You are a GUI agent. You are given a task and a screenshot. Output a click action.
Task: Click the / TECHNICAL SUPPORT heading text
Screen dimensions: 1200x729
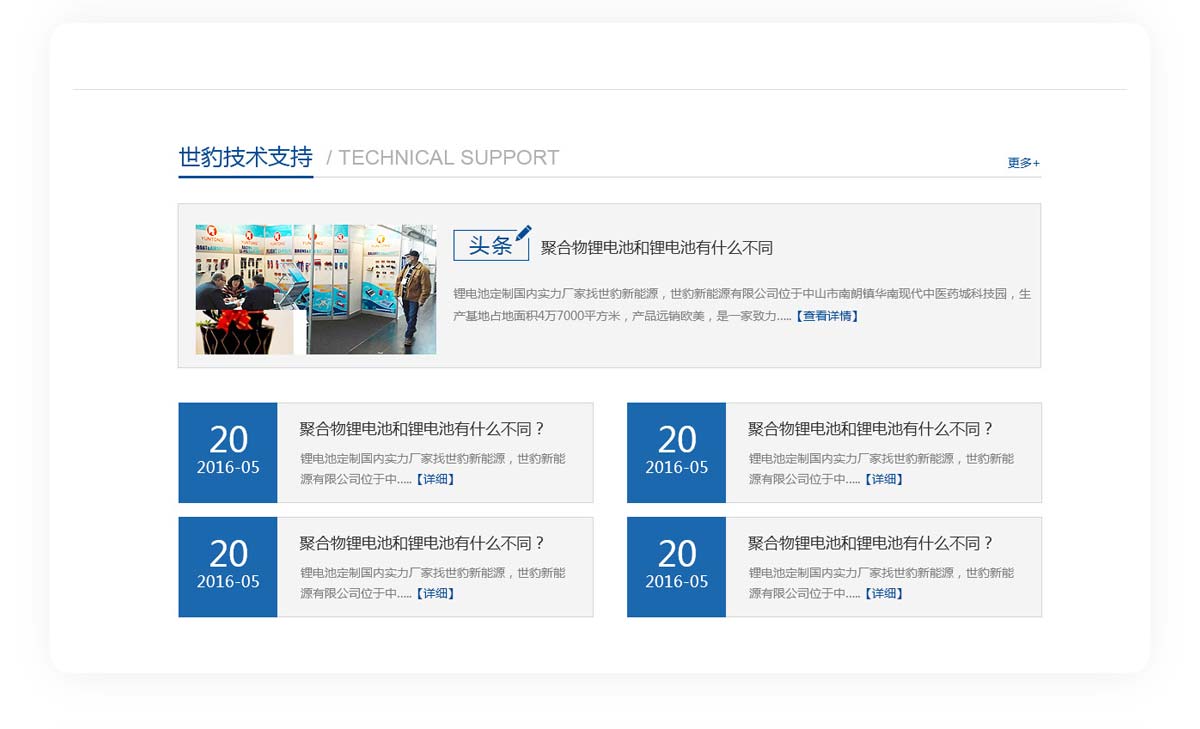[x=443, y=158]
